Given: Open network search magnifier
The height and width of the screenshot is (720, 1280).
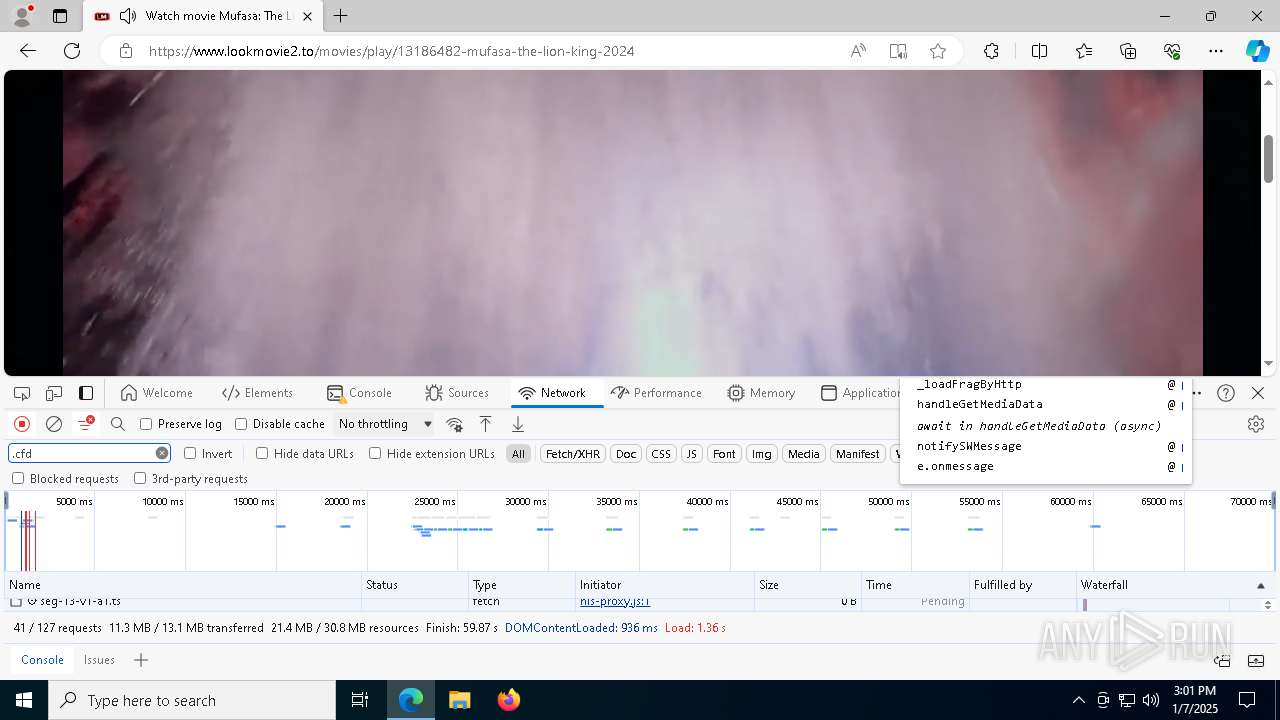Looking at the screenshot, I should [x=118, y=424].
